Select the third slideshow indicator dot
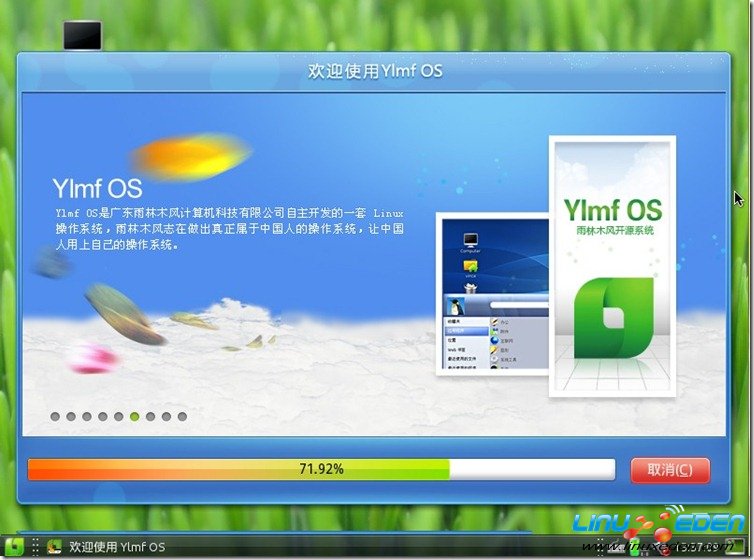Viewport: 754px width, 560px height. coord(87,416)
